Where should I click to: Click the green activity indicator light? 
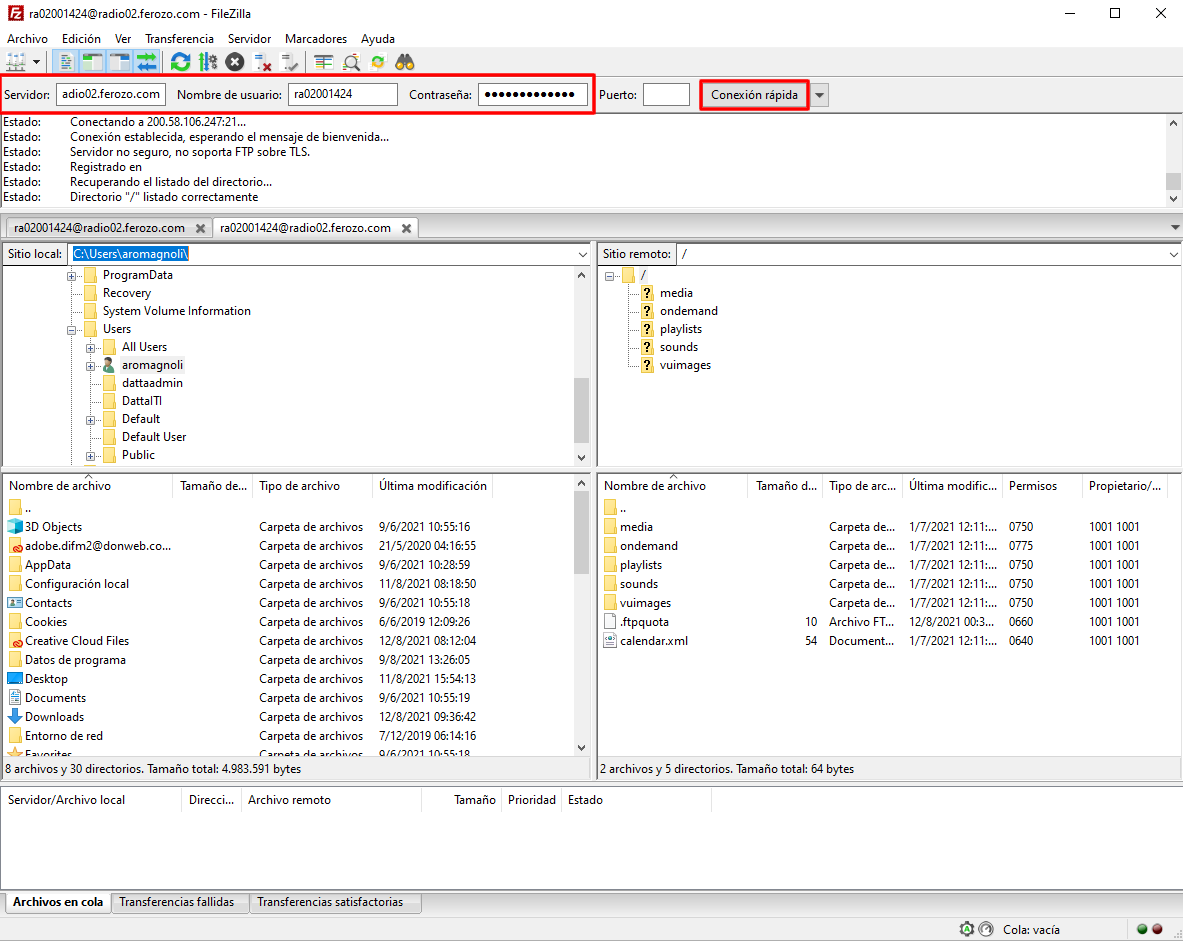[x=1142, y=929]
